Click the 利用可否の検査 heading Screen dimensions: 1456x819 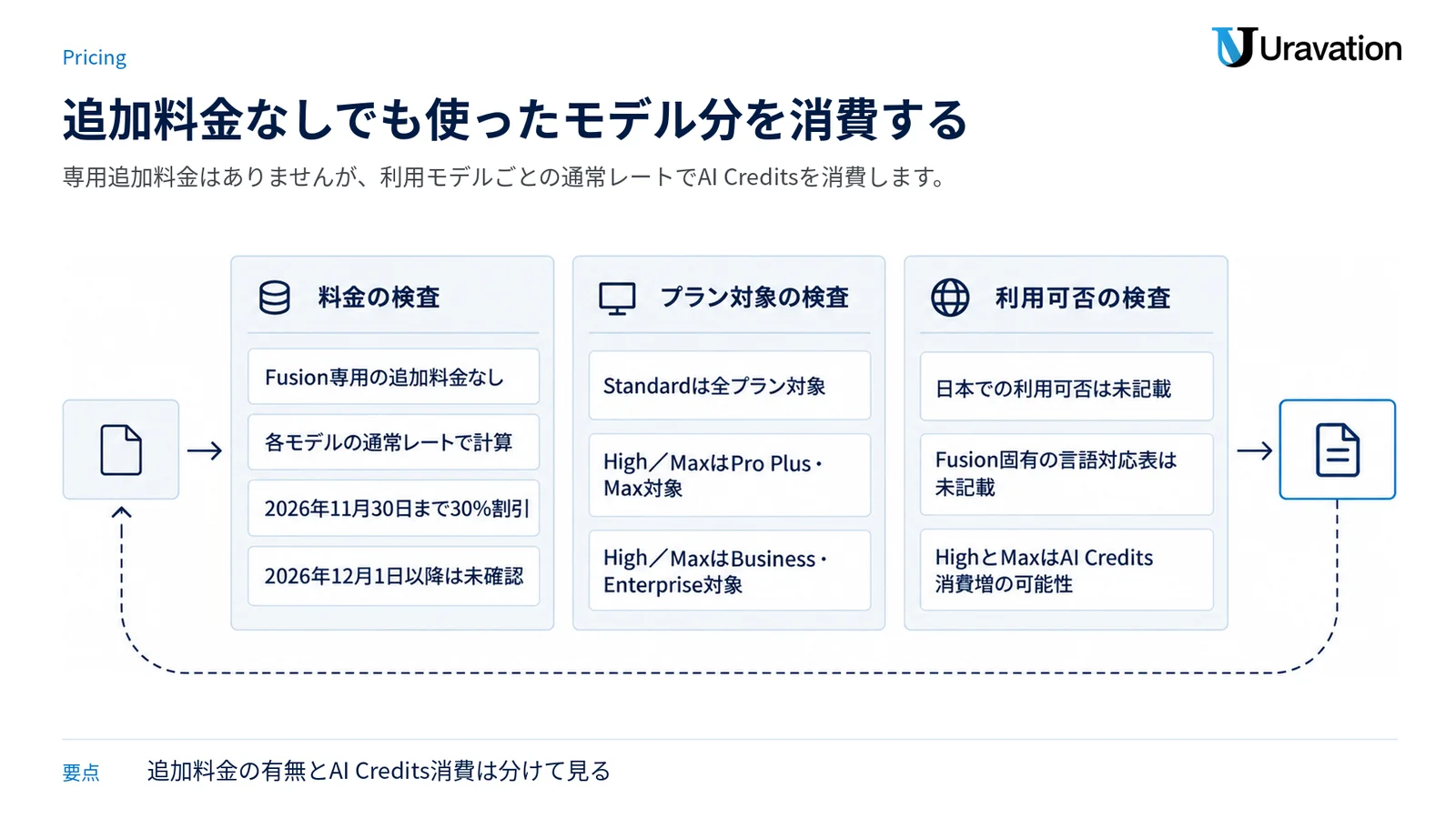tap(1083, 298)
